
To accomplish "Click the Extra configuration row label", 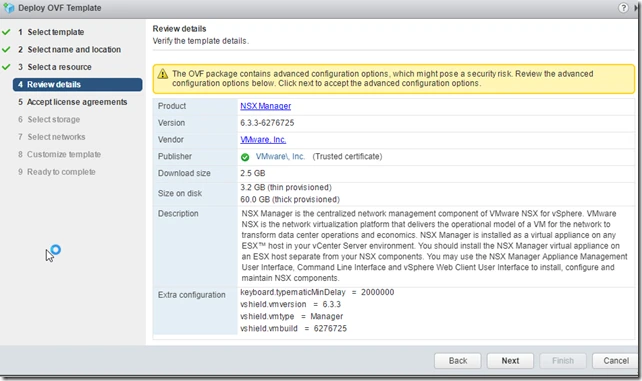I will [x=192, y=295].
